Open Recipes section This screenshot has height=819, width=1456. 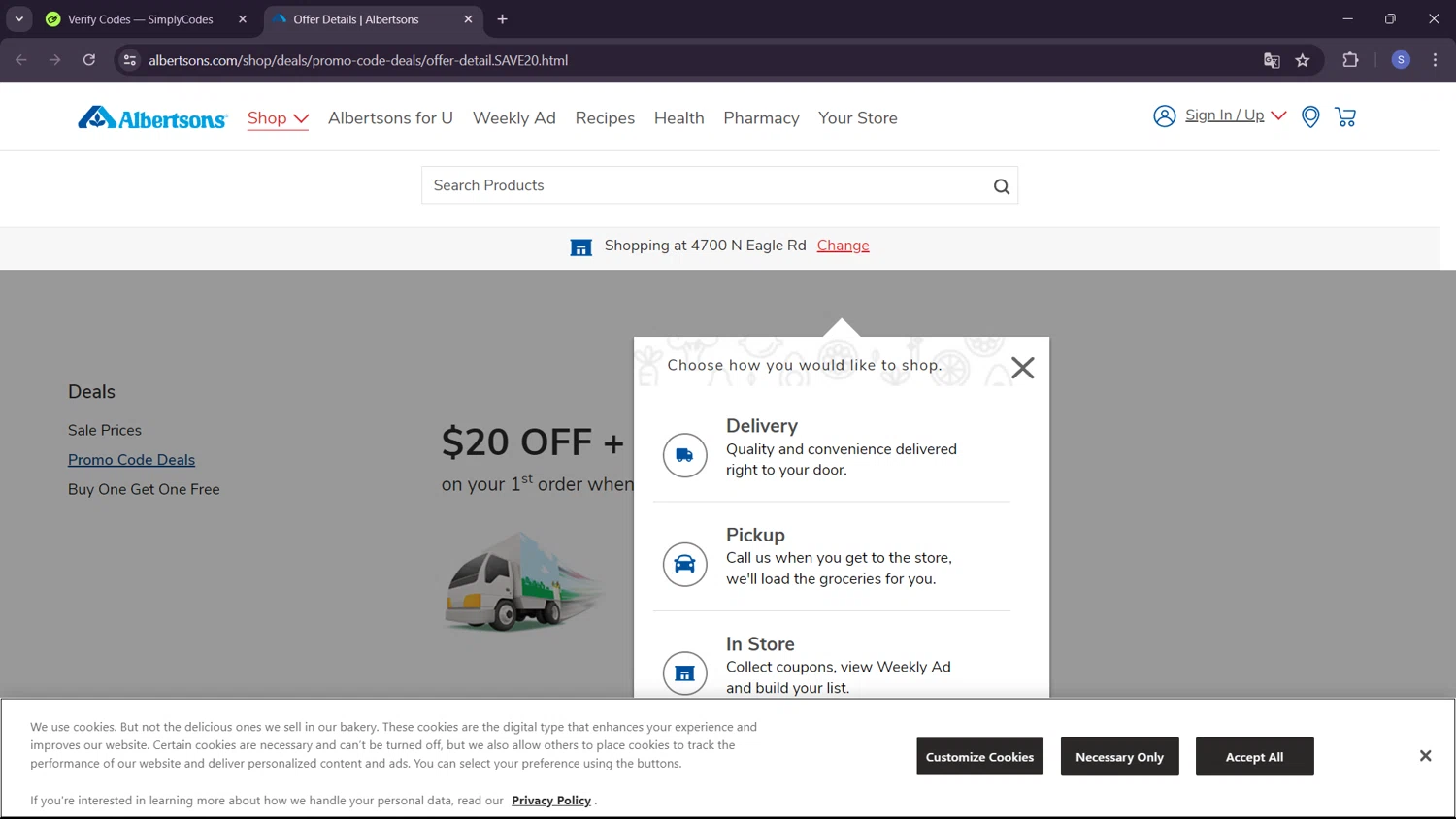pyautogui.click(x=605, y=117)
